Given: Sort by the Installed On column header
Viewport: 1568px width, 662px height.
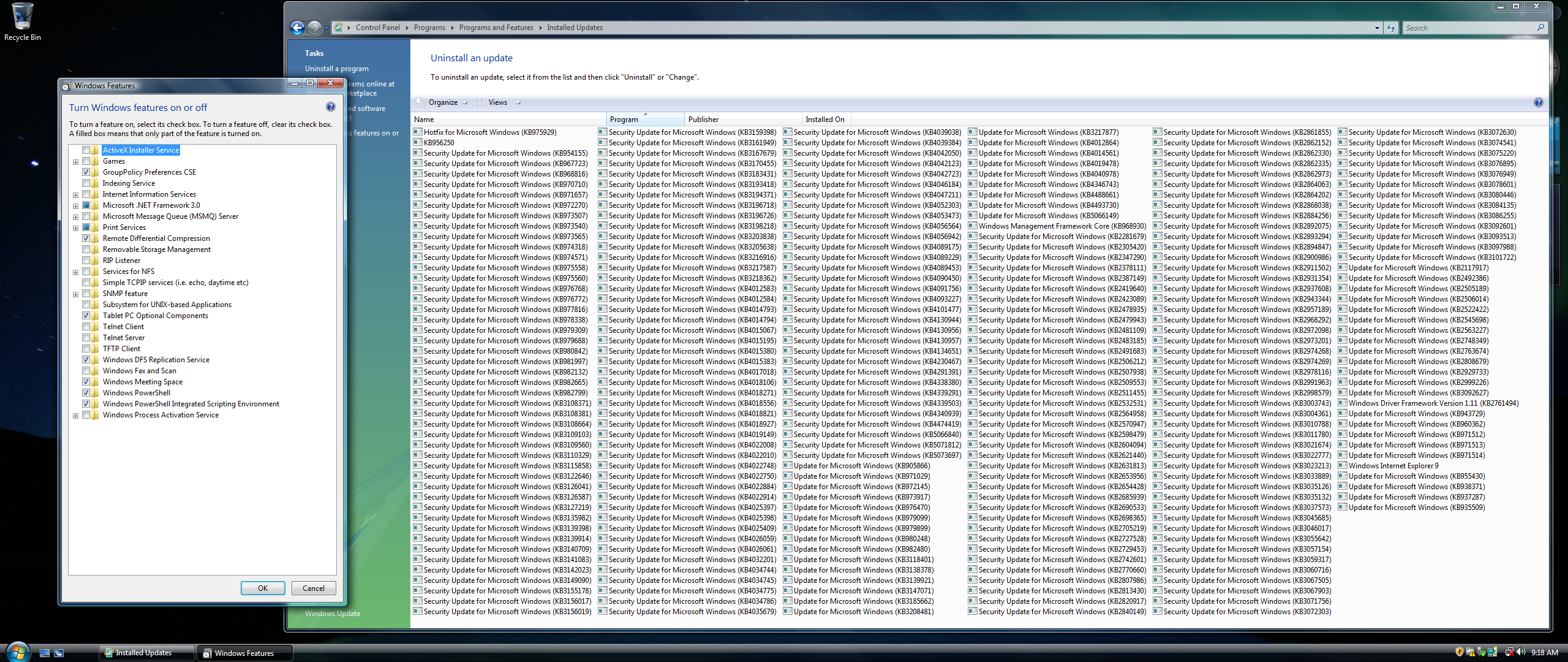Looking at the screenshot, I should point(824,120).
